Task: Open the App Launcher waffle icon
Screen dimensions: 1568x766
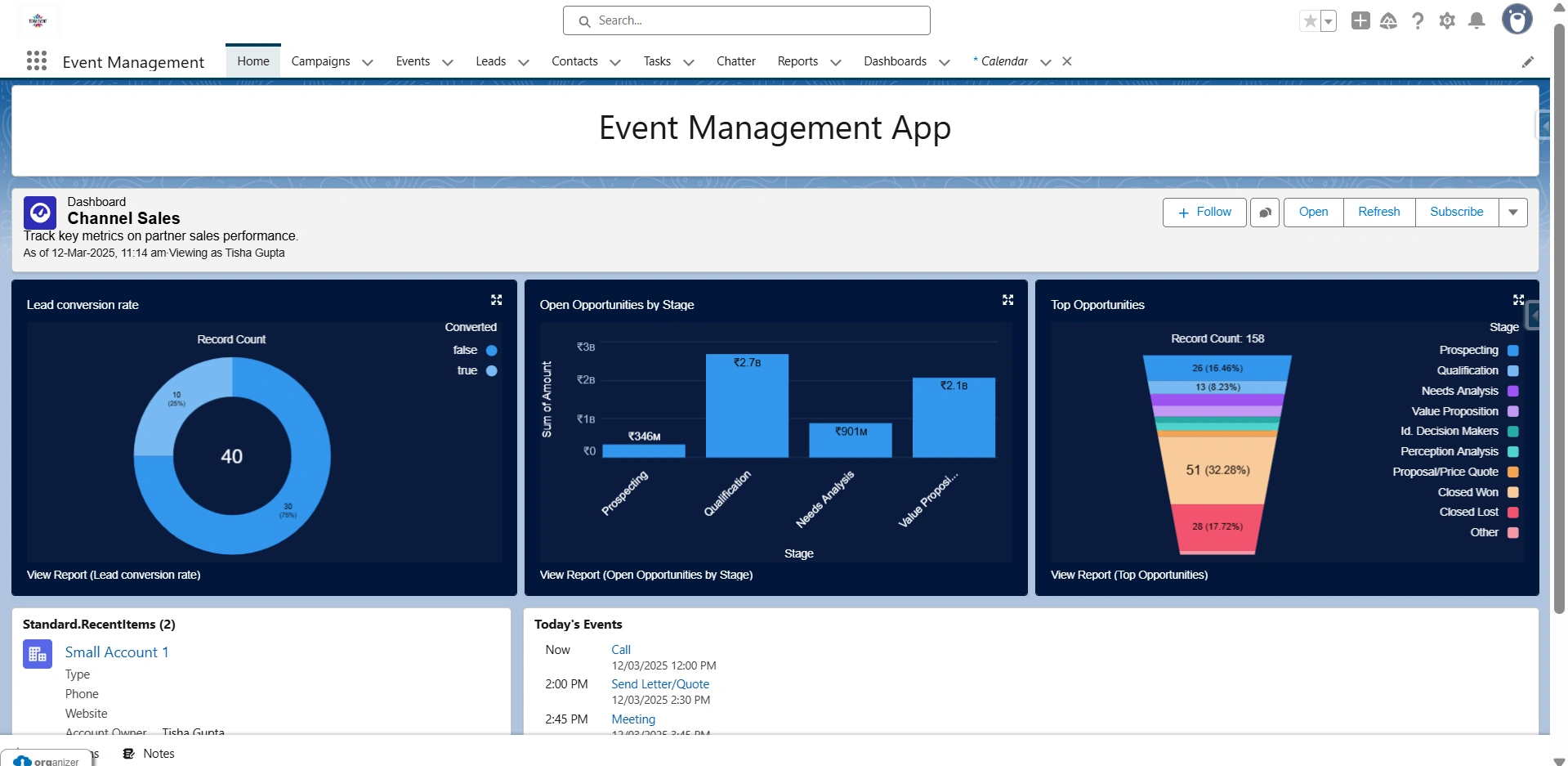Action: pyautogui.click(x=37, y=61)
